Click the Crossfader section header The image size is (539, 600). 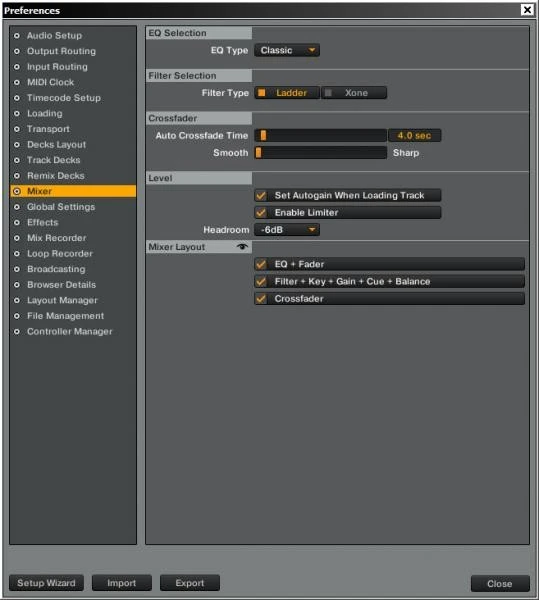[x=199, y=118]
